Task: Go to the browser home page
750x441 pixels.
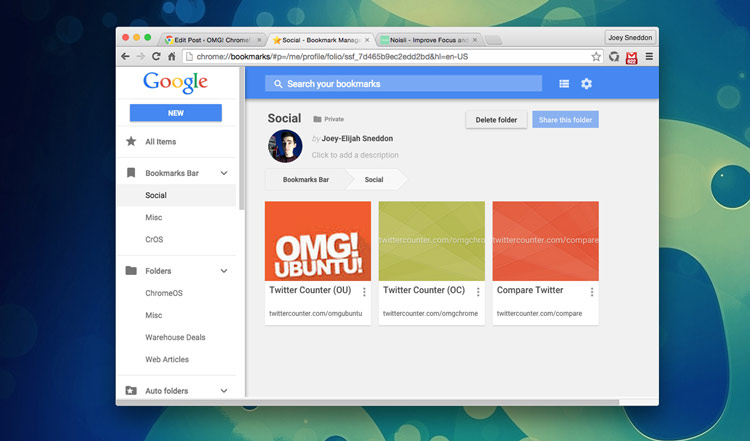Action: [x=171, y=57]
